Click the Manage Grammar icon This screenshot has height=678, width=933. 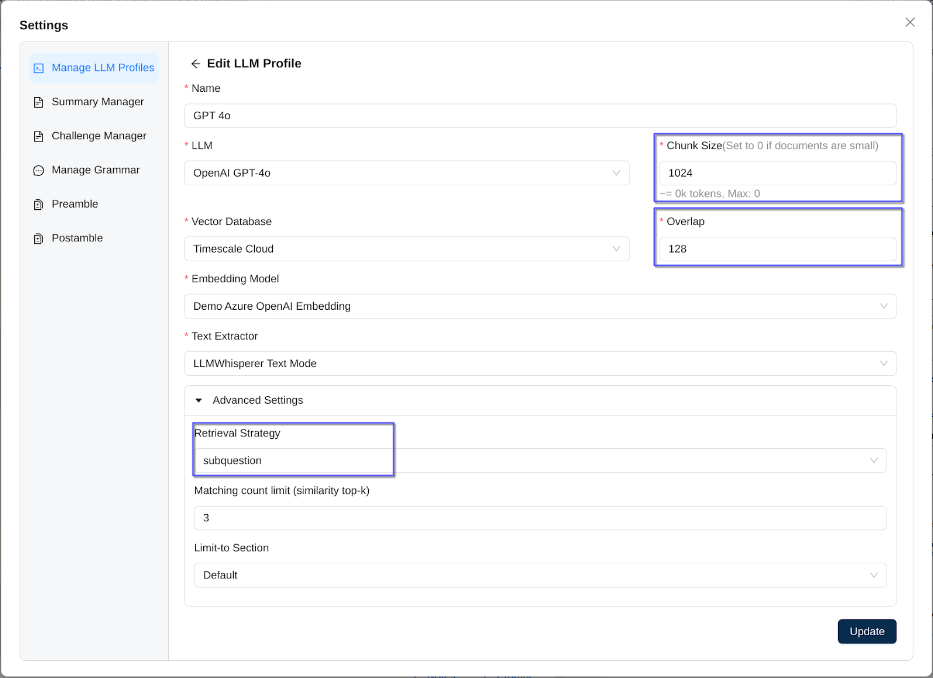tap(39, 170)
